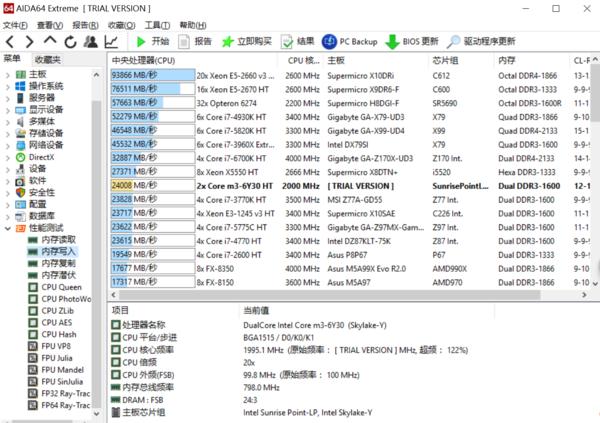This screenshot has height=423, width=600.
Task: Expand the 存储设备 tree node
Action: [x=8, y=134]
